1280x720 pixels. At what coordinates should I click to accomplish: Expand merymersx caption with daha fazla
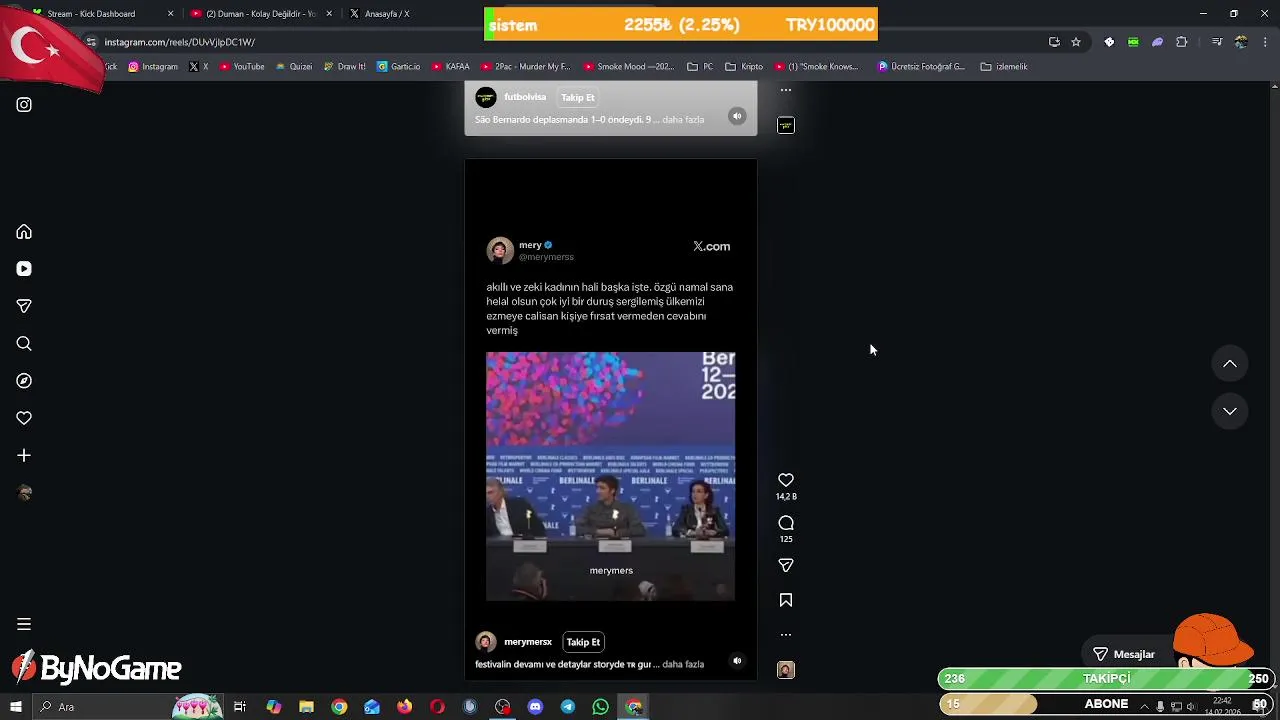683,664
